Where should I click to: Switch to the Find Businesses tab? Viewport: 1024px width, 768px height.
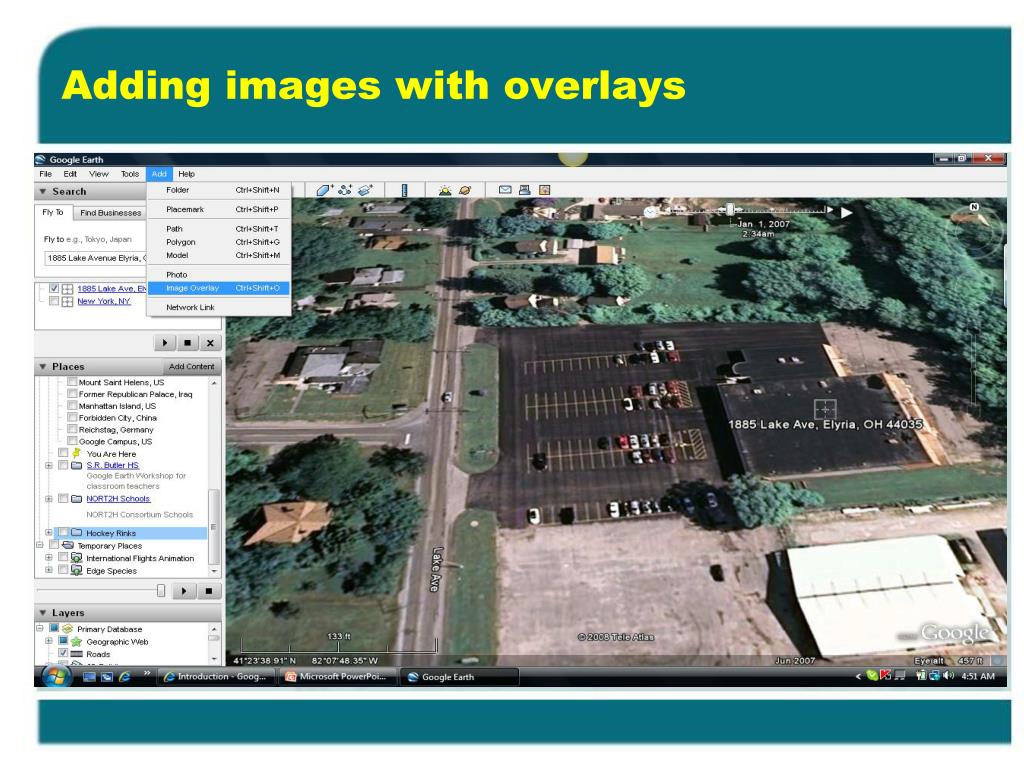[110, 212]
